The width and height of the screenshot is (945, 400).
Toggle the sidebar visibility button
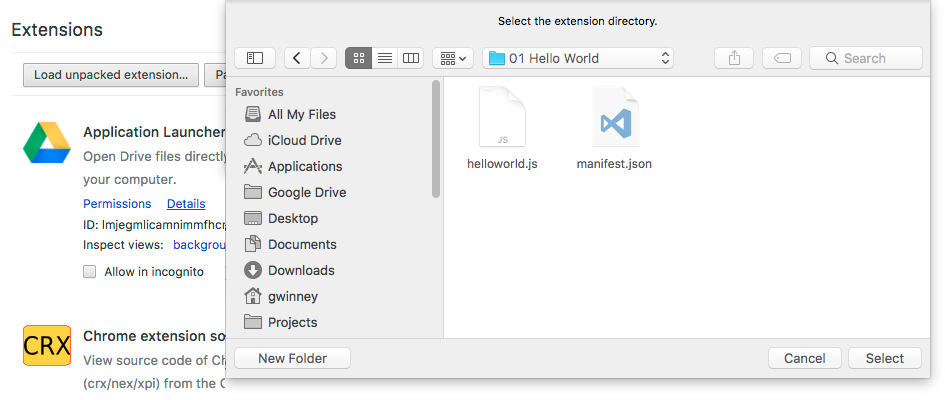(254, 58)
